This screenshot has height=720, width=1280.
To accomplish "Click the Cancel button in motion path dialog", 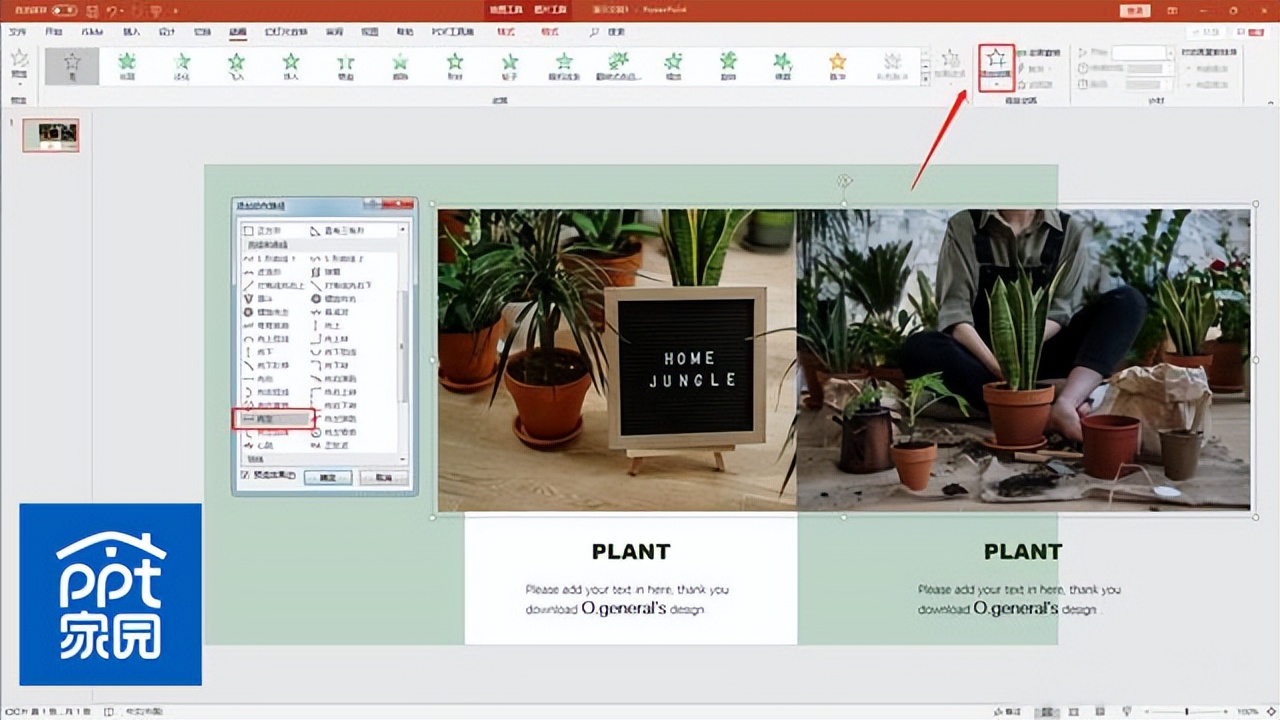I will (x=383, y=477).
